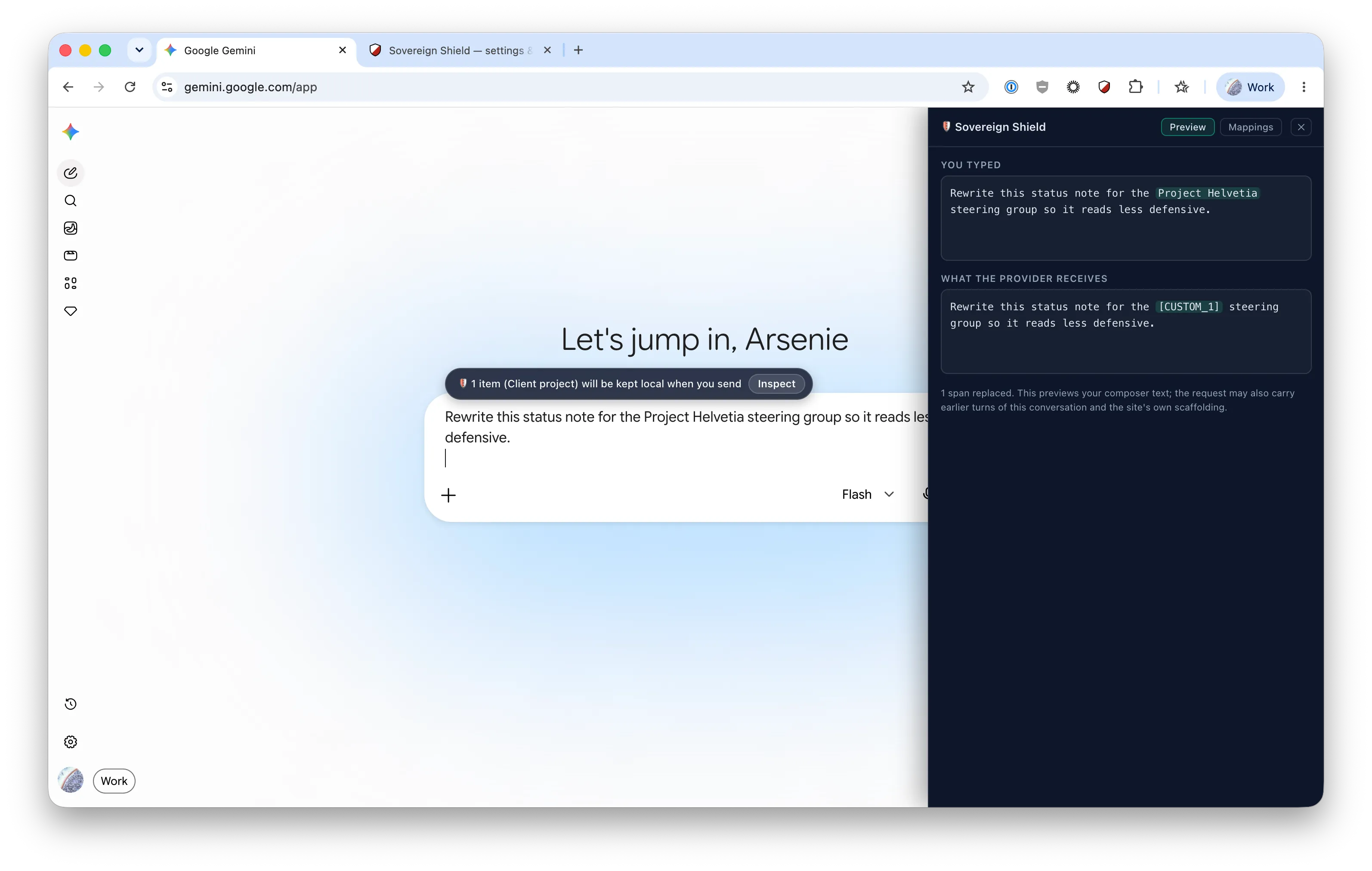Screen dimensions: 1372x871
Task: Go back in browser history
Action: coord(68,86)
